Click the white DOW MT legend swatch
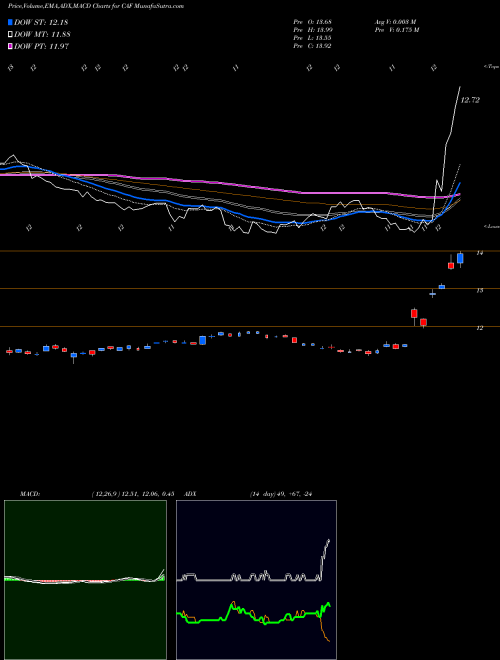This screenshot has width=500, height=660. tap(10, 35)
